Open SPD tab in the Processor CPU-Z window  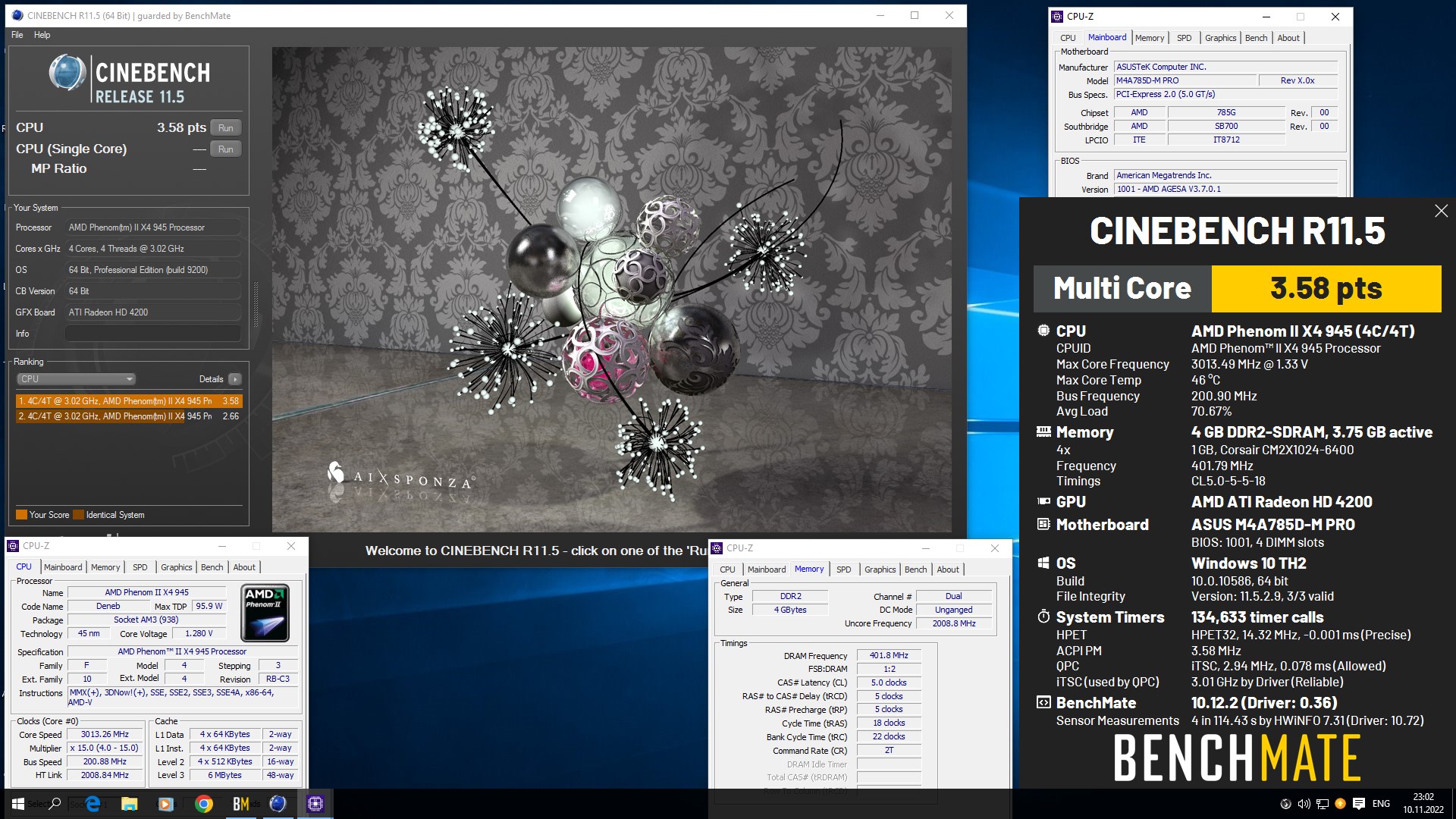coord(140,567)
